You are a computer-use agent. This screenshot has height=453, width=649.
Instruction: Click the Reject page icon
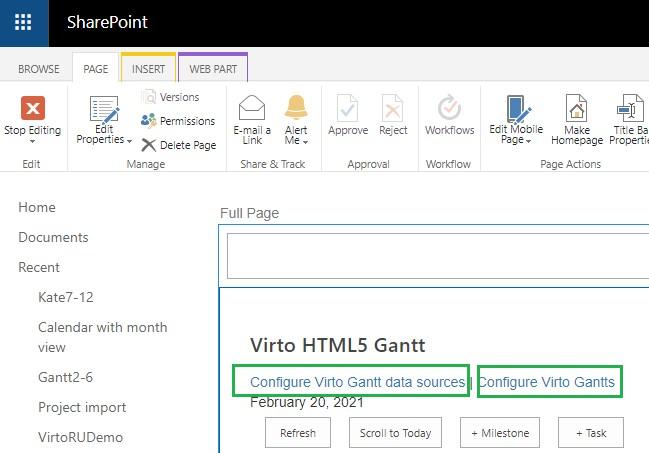(392, 108)
